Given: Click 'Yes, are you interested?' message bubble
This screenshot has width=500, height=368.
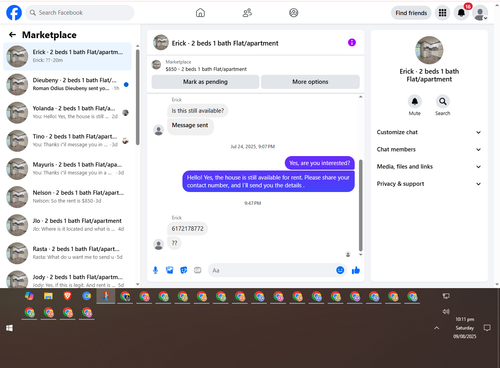Looking at the screenshot, I should click(319, 163).
